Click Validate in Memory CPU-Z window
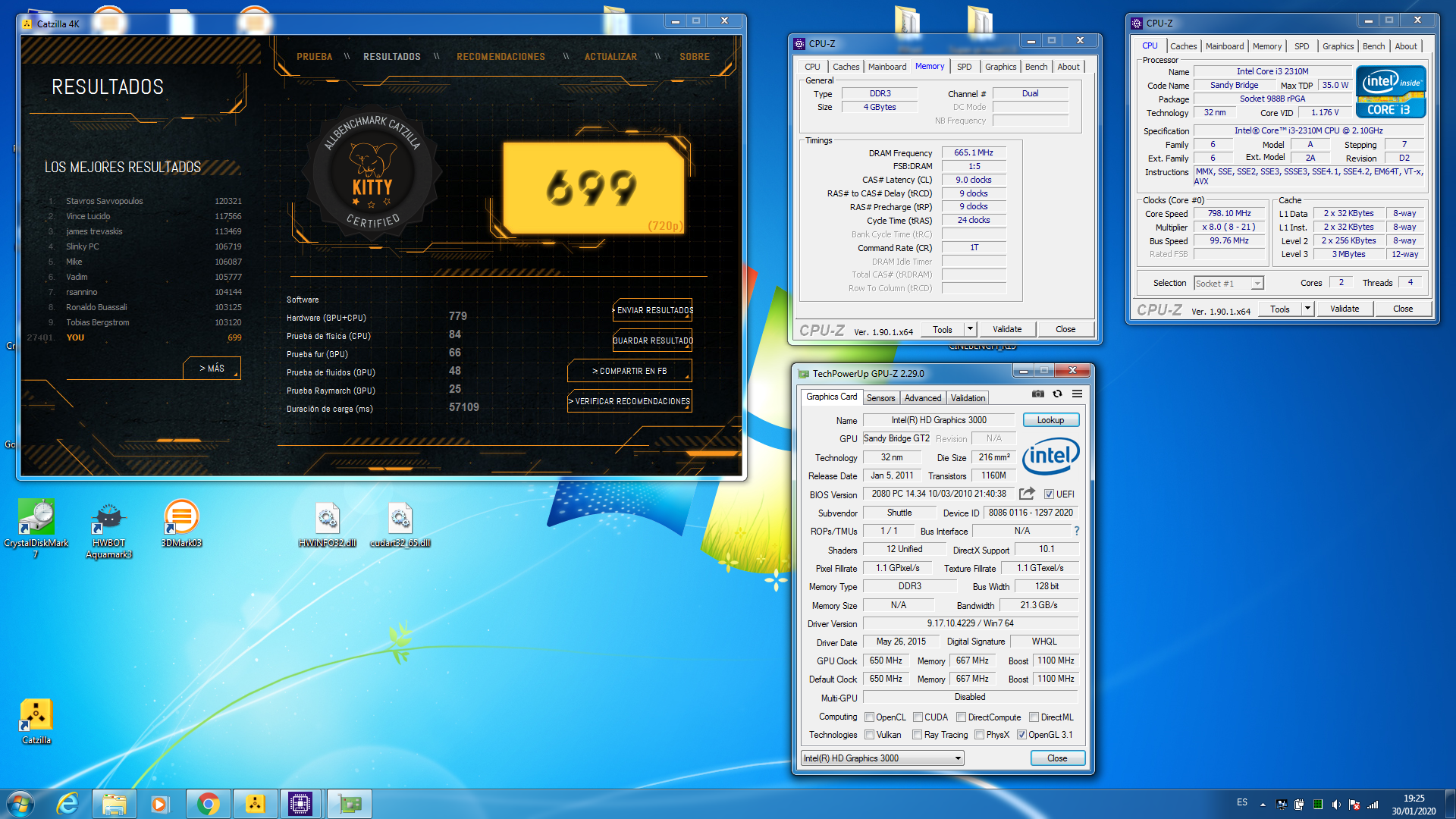Viewport: 1456px width, 819px height. [1007, 329]
